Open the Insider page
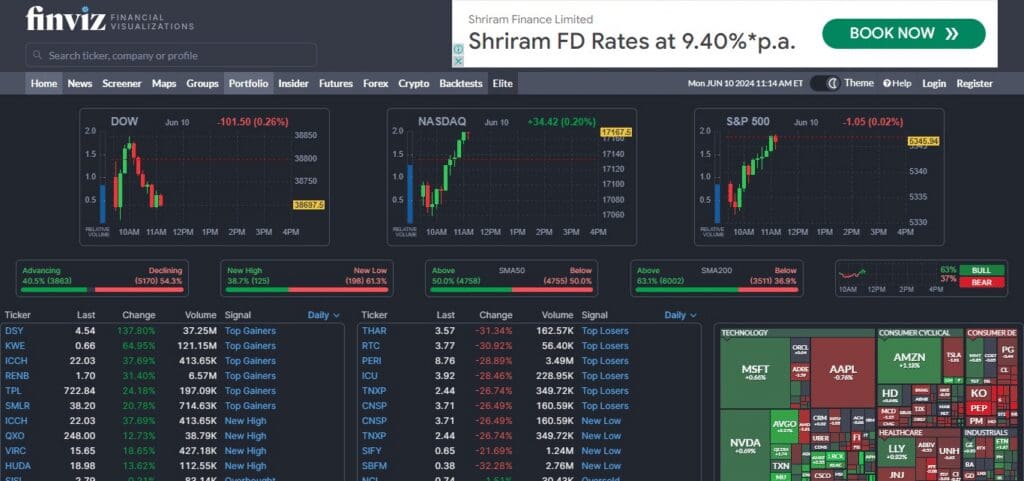Viewport: 1024px width, 481px height. click(x=293, y=84)
